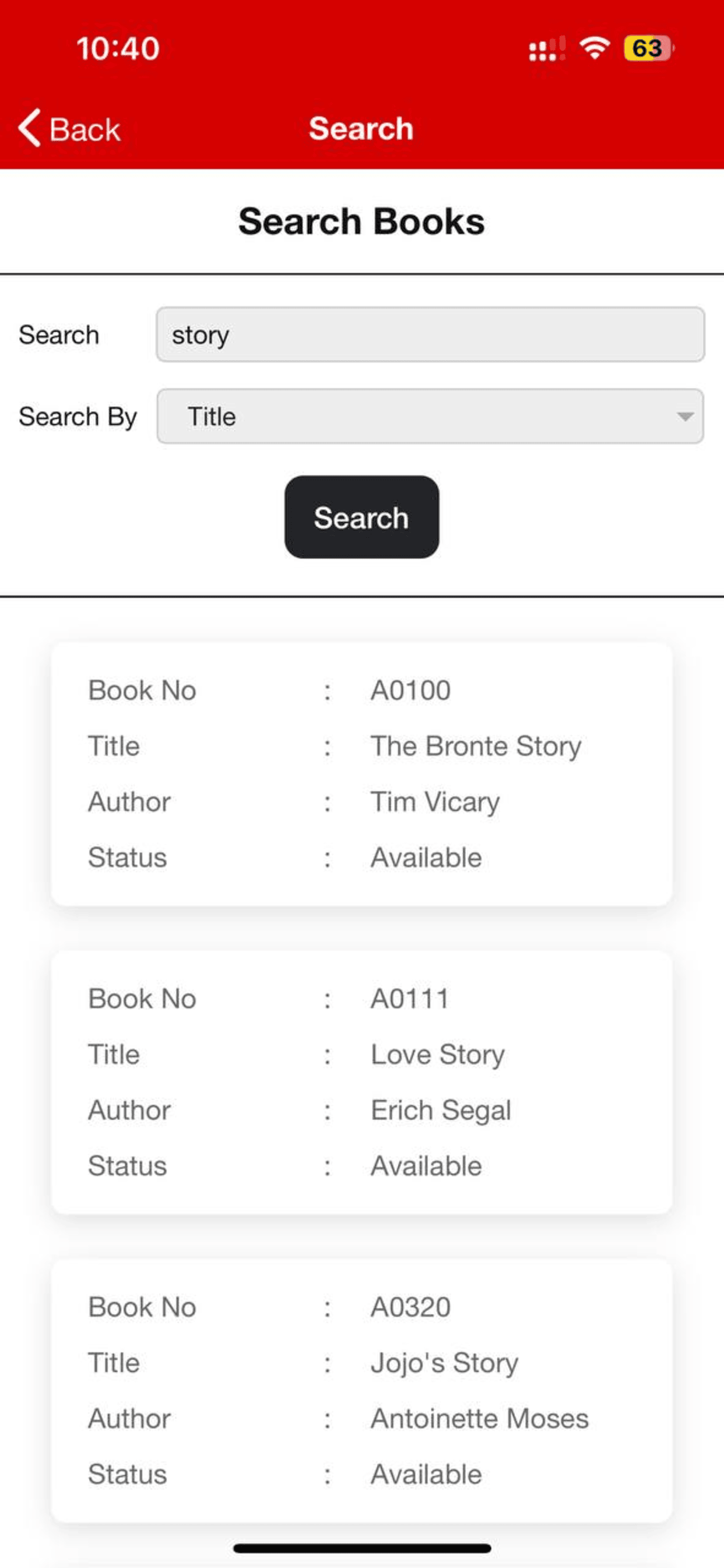Select author name Antoinette Moses
724x1568 pixels.
point(480,1419)
